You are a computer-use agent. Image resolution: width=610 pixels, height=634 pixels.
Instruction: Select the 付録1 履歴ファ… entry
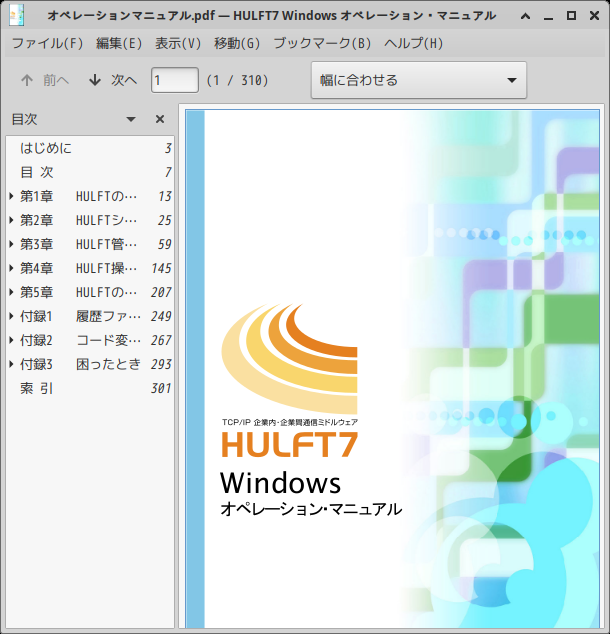tap(90, 316)
